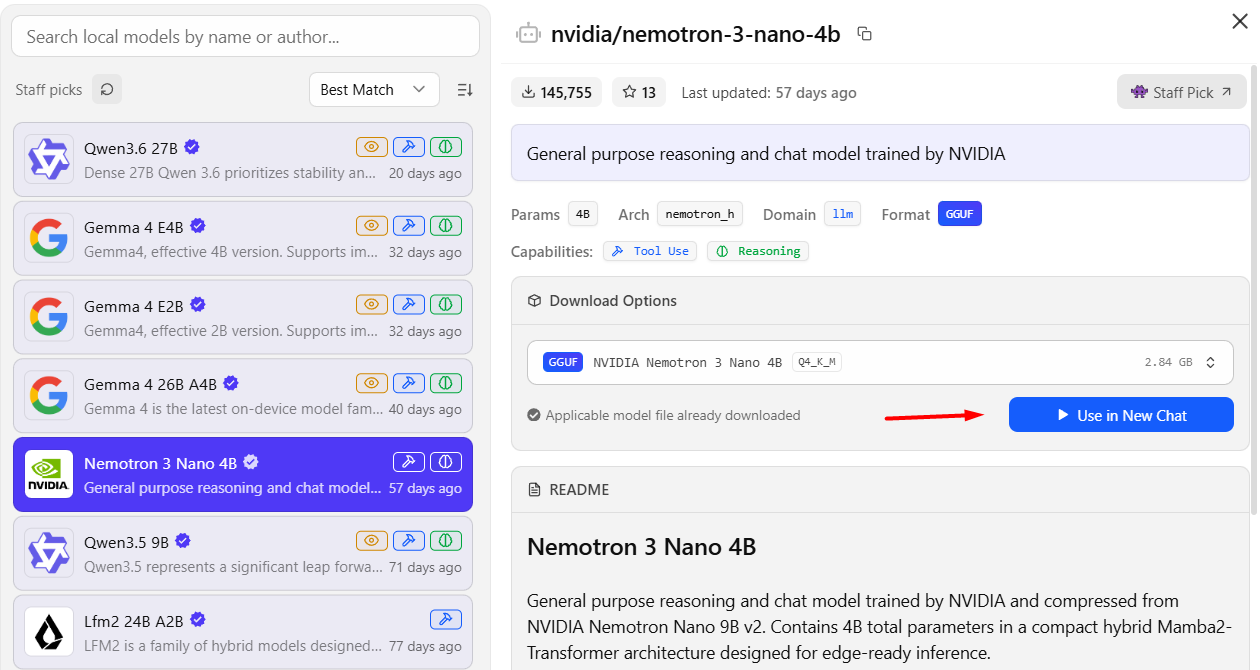Click the purple model description banner
1260x670 pixels.
(x=880, y=154)
